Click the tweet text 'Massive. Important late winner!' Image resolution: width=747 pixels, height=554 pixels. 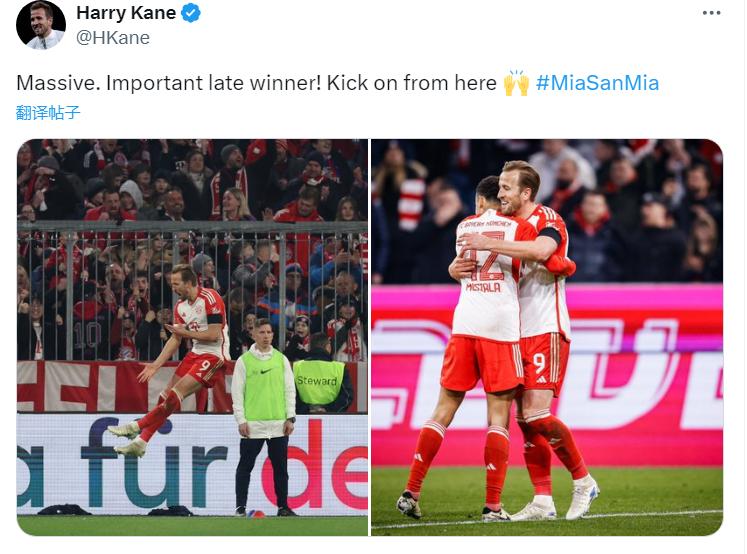(169, 83)
